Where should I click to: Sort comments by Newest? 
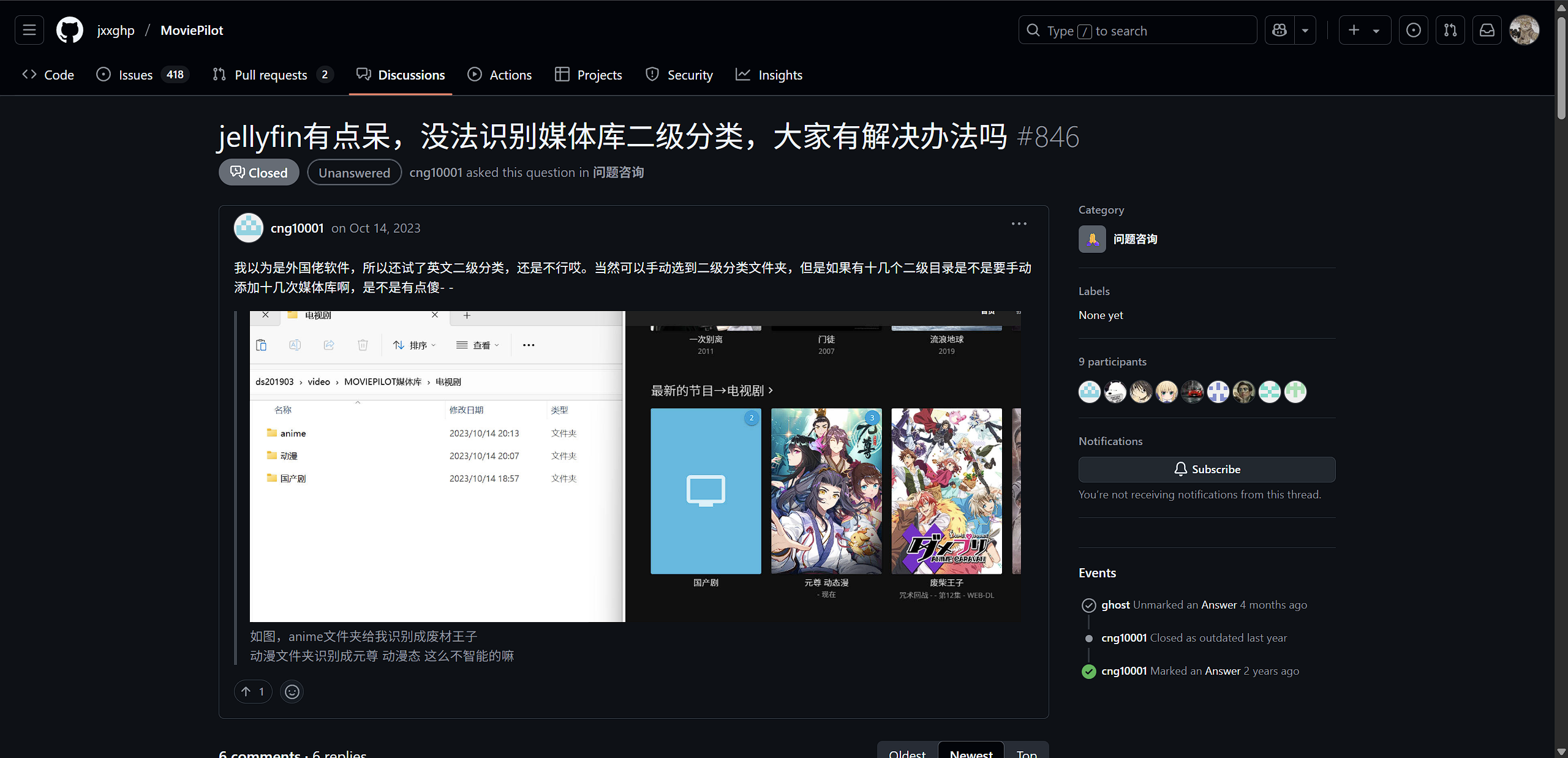pyautogui.click(x=971, y=752)
